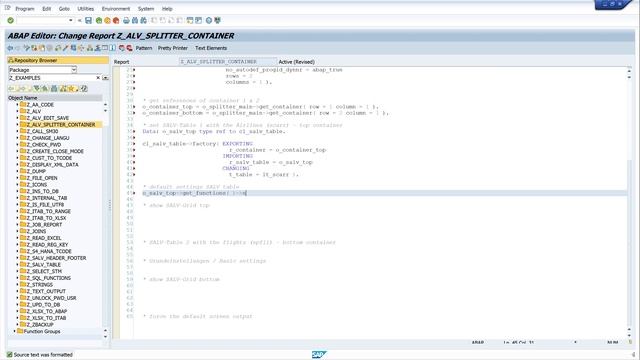The image size is (640, 360).
Task: Open Find with the binoculars icon
Action: (x=135, y=20)
